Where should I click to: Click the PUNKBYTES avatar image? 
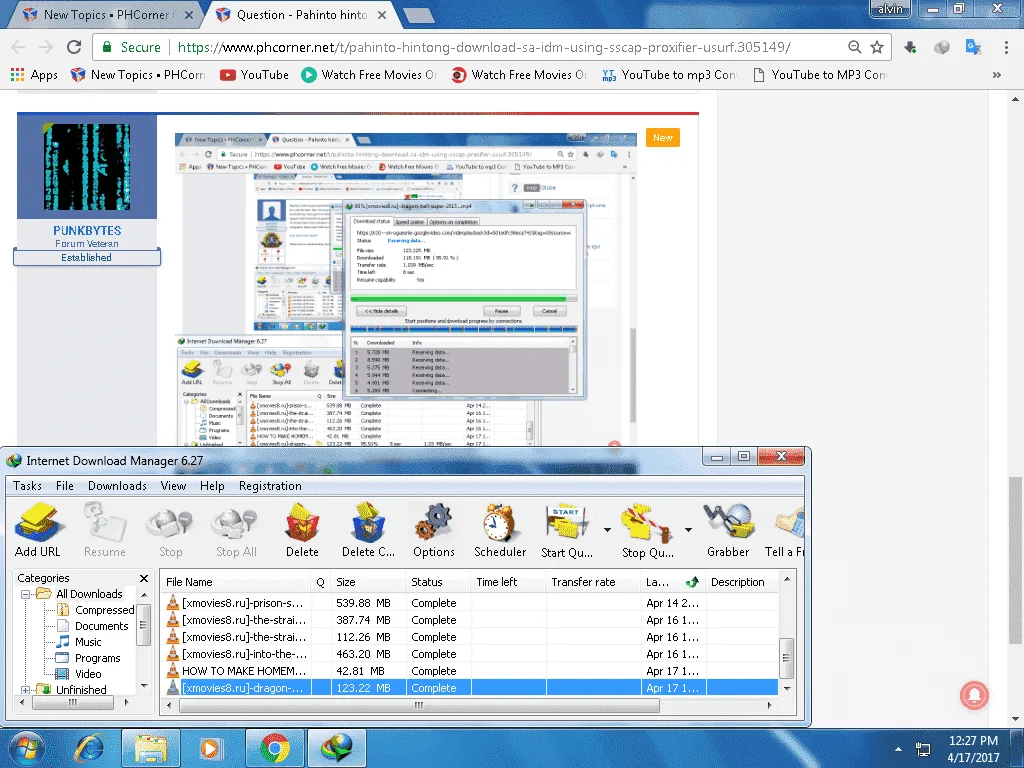click(87, 167)
